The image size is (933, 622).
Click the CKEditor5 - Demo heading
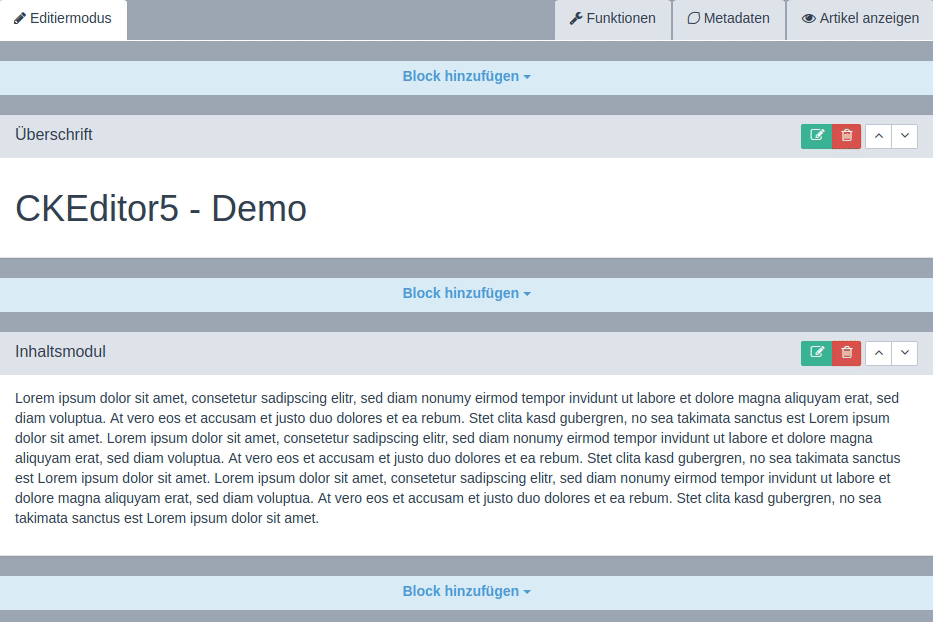tap(161, 209)
